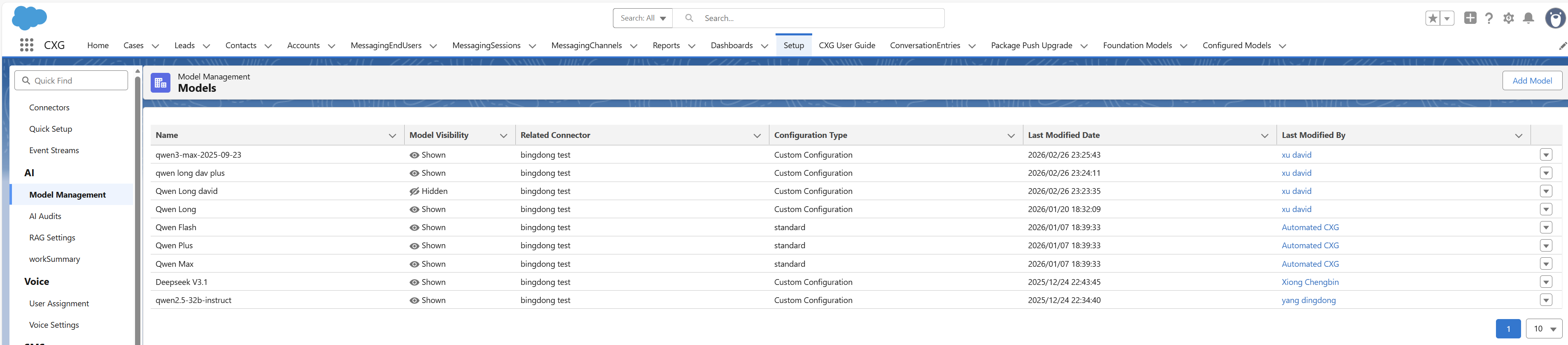Open row actions for Qwen Flash
Screen dimensions: 1568x345
pyautogui.click(x=1546, y=227)
